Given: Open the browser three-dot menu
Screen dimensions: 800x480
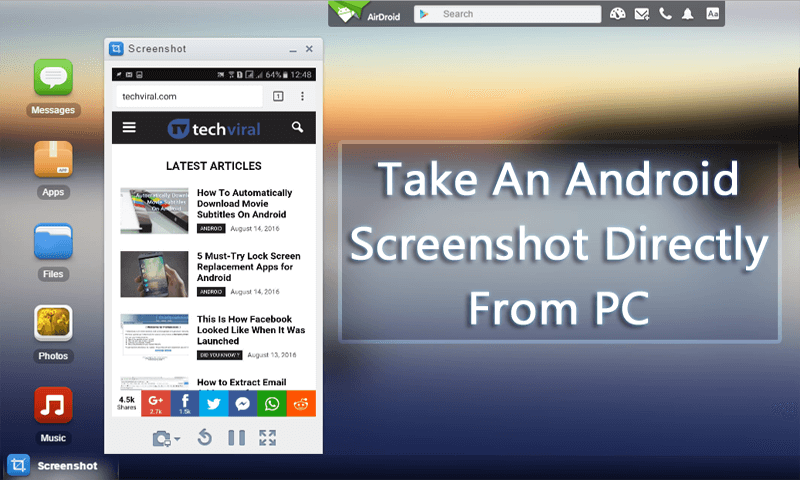Looking at the screenshot, I should click(x=303, y=96).
